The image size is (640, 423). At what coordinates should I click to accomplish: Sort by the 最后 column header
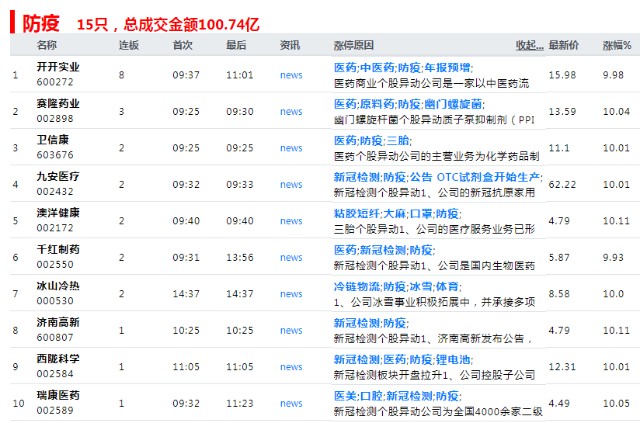pos(236,45)
